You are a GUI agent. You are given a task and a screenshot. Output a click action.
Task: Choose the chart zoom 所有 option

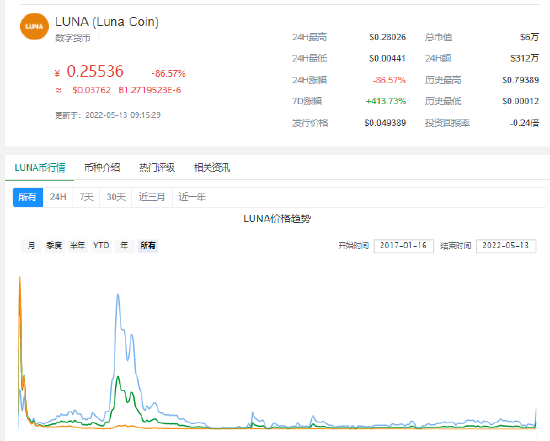(148, 246)
